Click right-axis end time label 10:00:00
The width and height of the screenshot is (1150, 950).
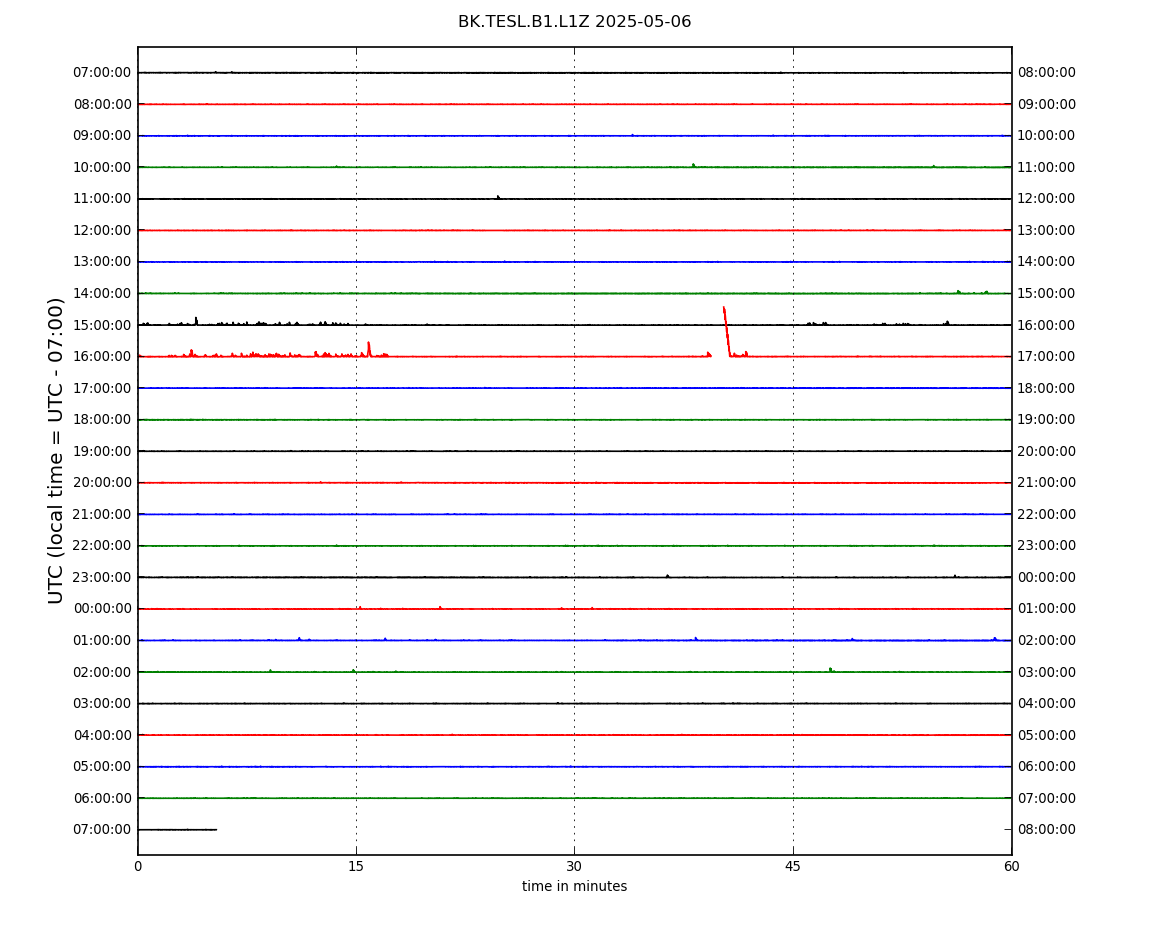click(1047, 136)
